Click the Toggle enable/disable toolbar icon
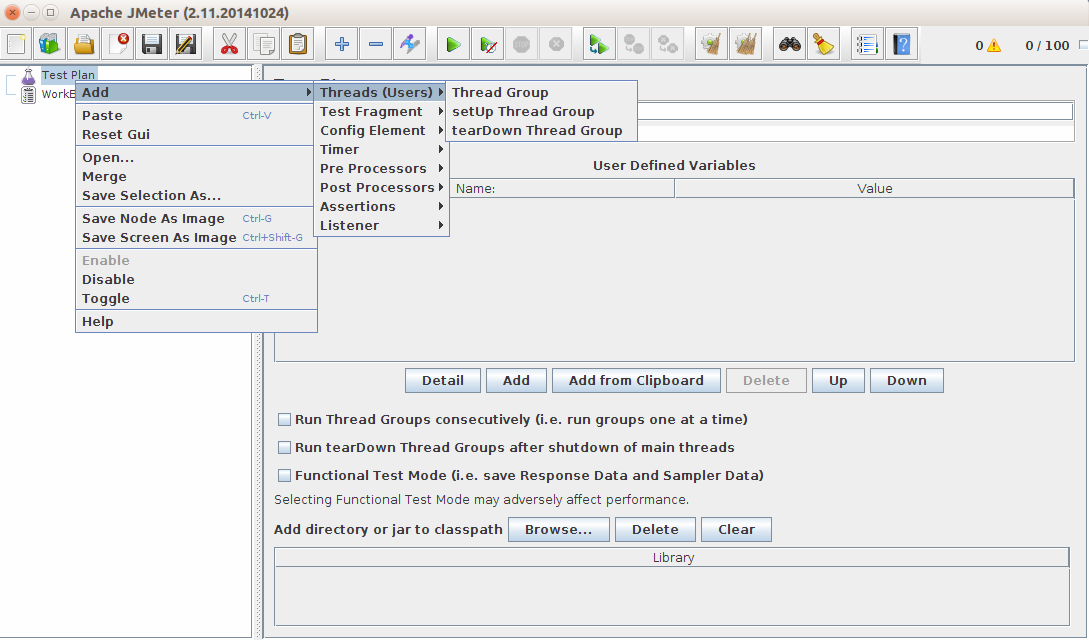 point(410,44)
